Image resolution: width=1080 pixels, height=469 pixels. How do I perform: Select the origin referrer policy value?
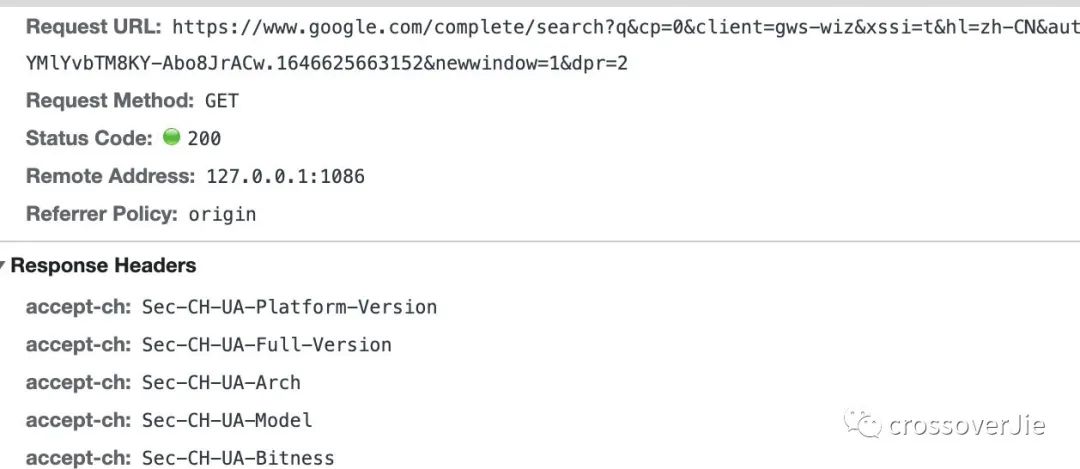222,214
